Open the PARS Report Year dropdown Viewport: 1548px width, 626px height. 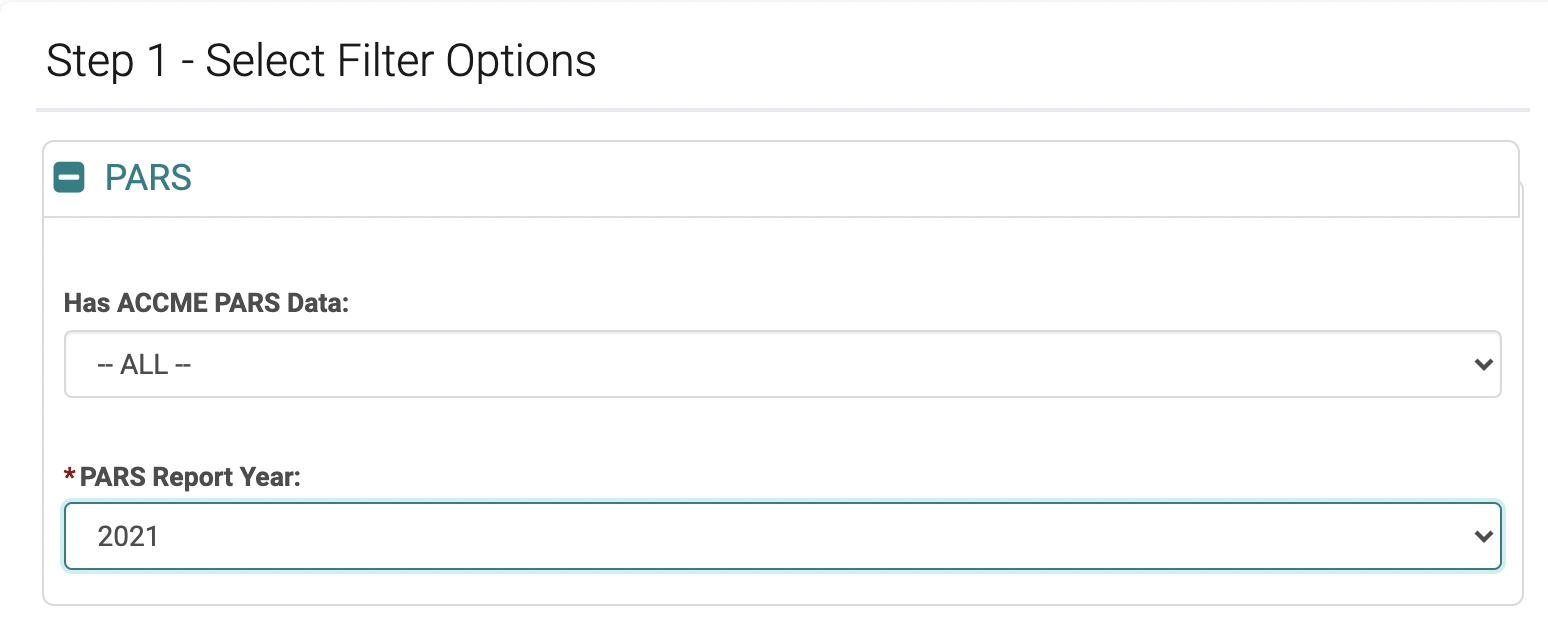pos(782,537)
